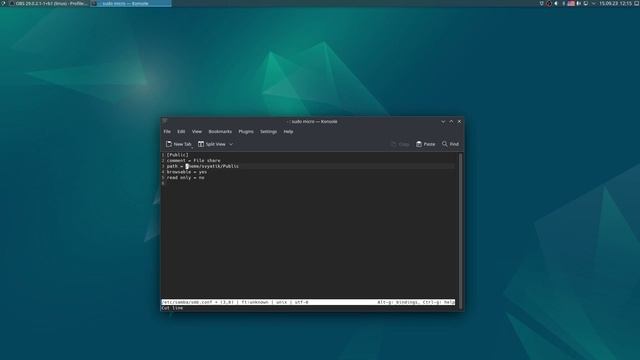The height and width of the screenshot is (360, 640).
Task: Maximize the Konsole window
Action: (x=451, y=121)
